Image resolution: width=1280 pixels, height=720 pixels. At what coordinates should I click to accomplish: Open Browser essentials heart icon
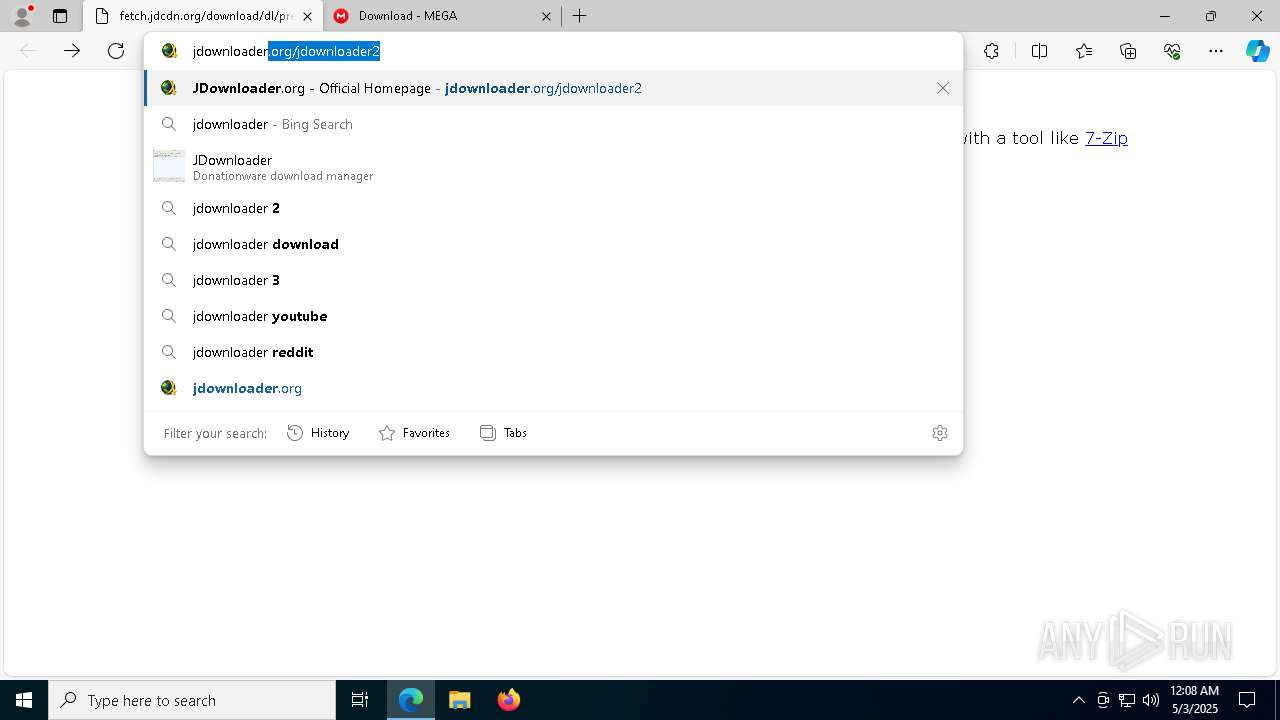click(x=1172, y=51)
